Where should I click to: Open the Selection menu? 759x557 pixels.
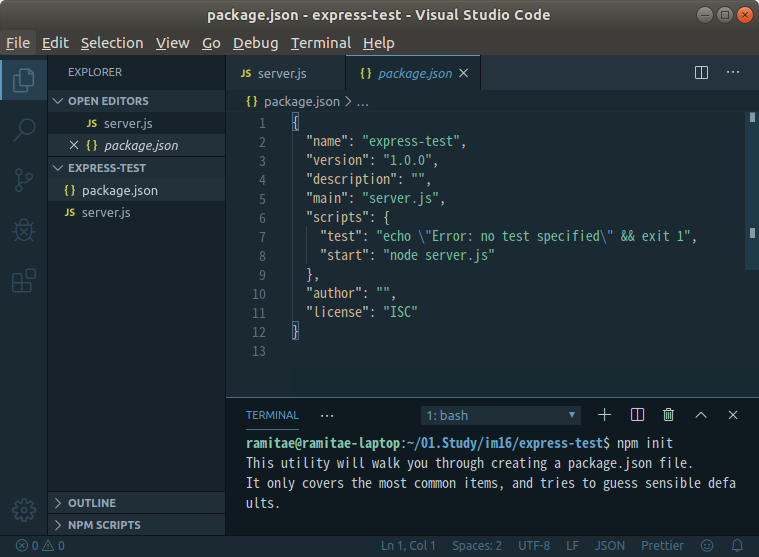click(112, 43)
